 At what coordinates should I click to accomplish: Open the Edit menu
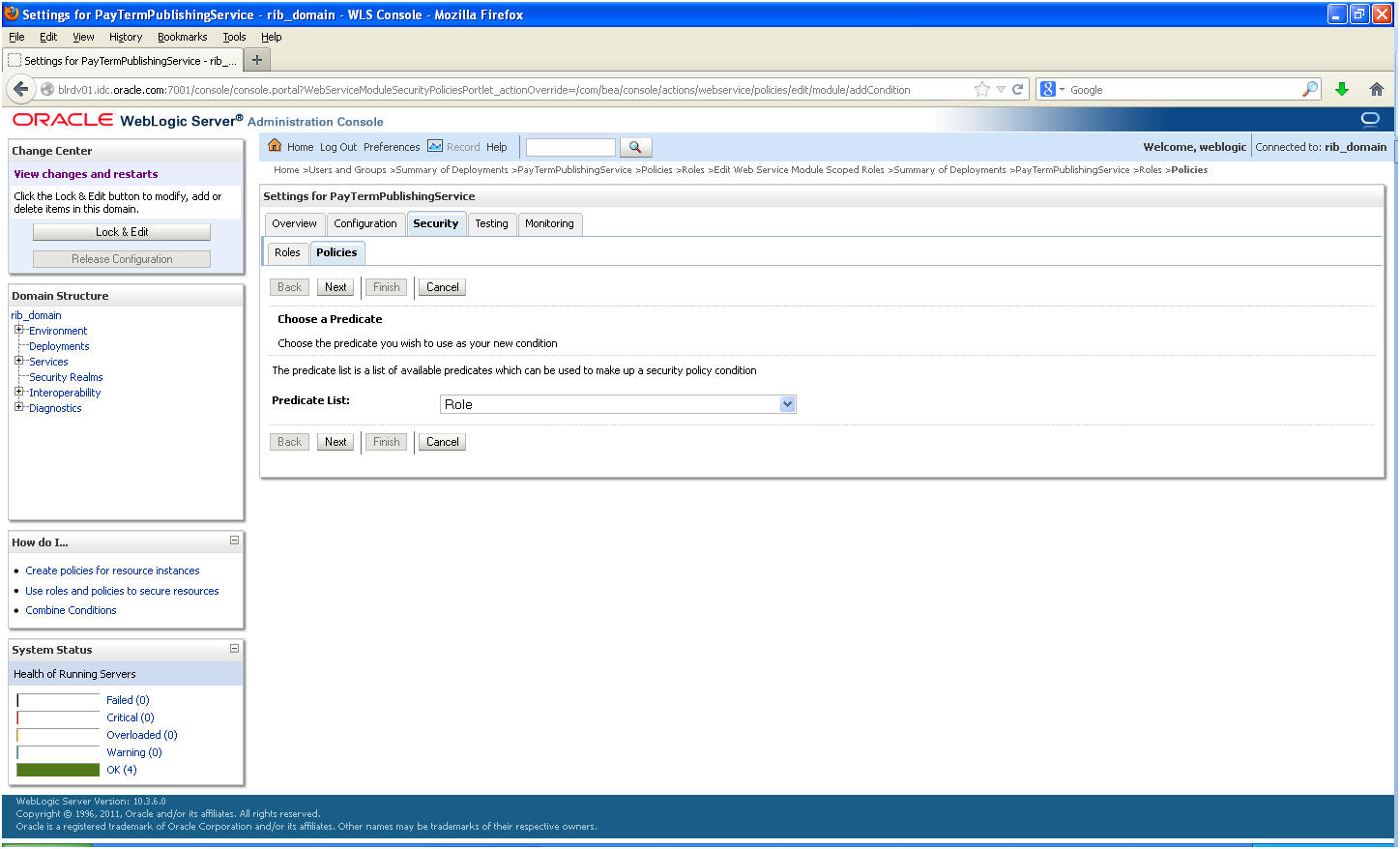point(48,37)
